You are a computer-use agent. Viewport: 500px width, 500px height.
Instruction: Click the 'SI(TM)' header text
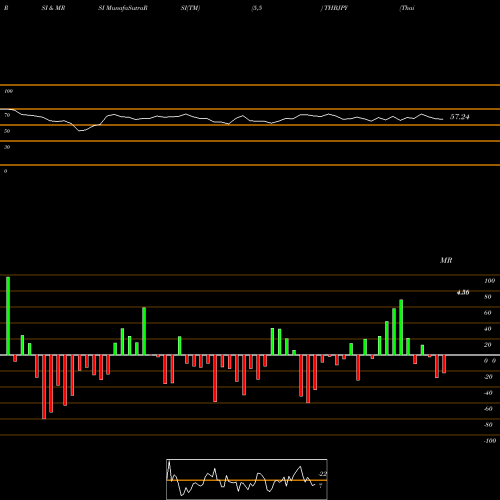click(x=190, y=8)
